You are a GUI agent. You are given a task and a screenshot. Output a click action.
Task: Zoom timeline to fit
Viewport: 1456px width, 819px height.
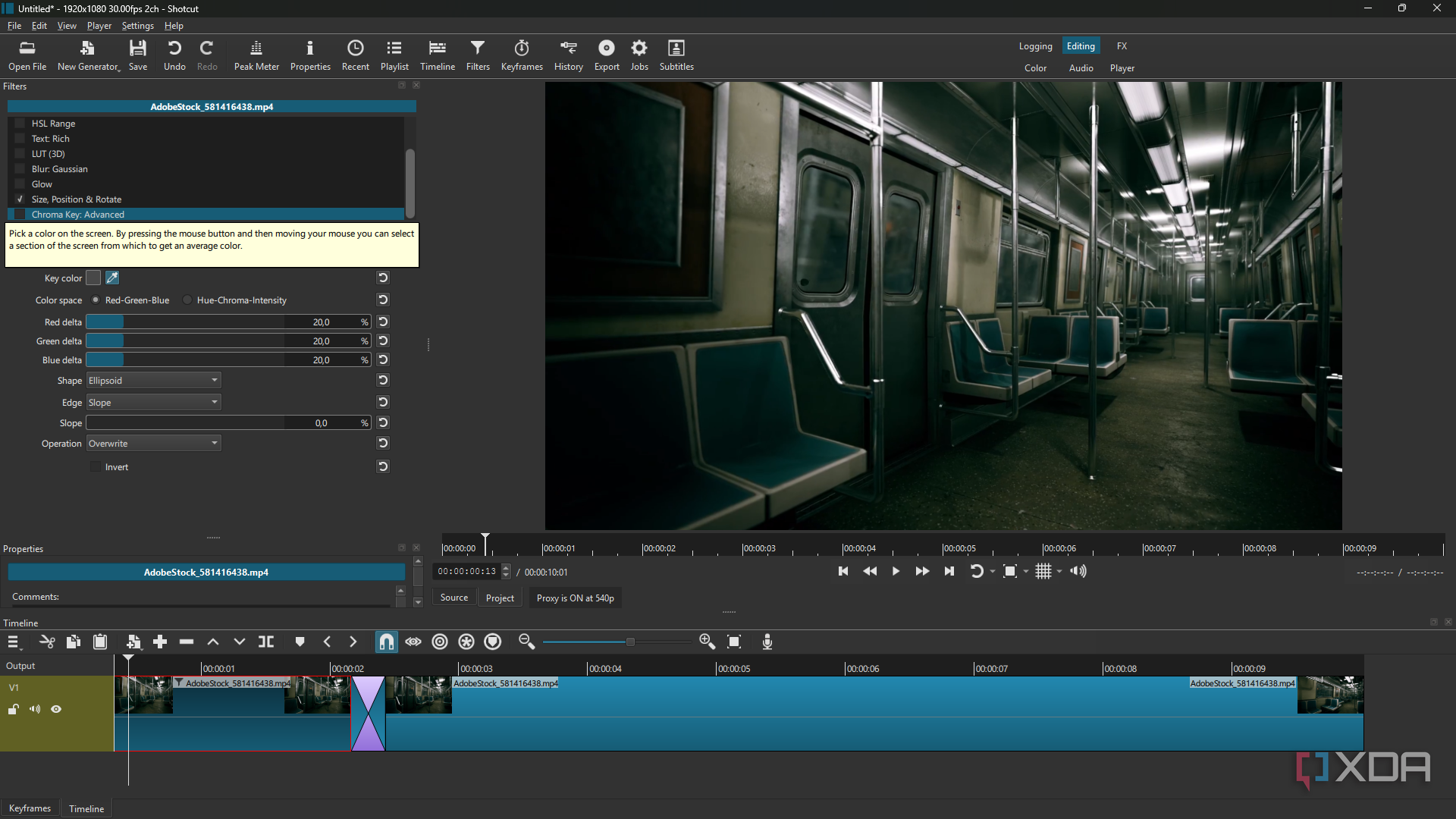coord(734,642)
